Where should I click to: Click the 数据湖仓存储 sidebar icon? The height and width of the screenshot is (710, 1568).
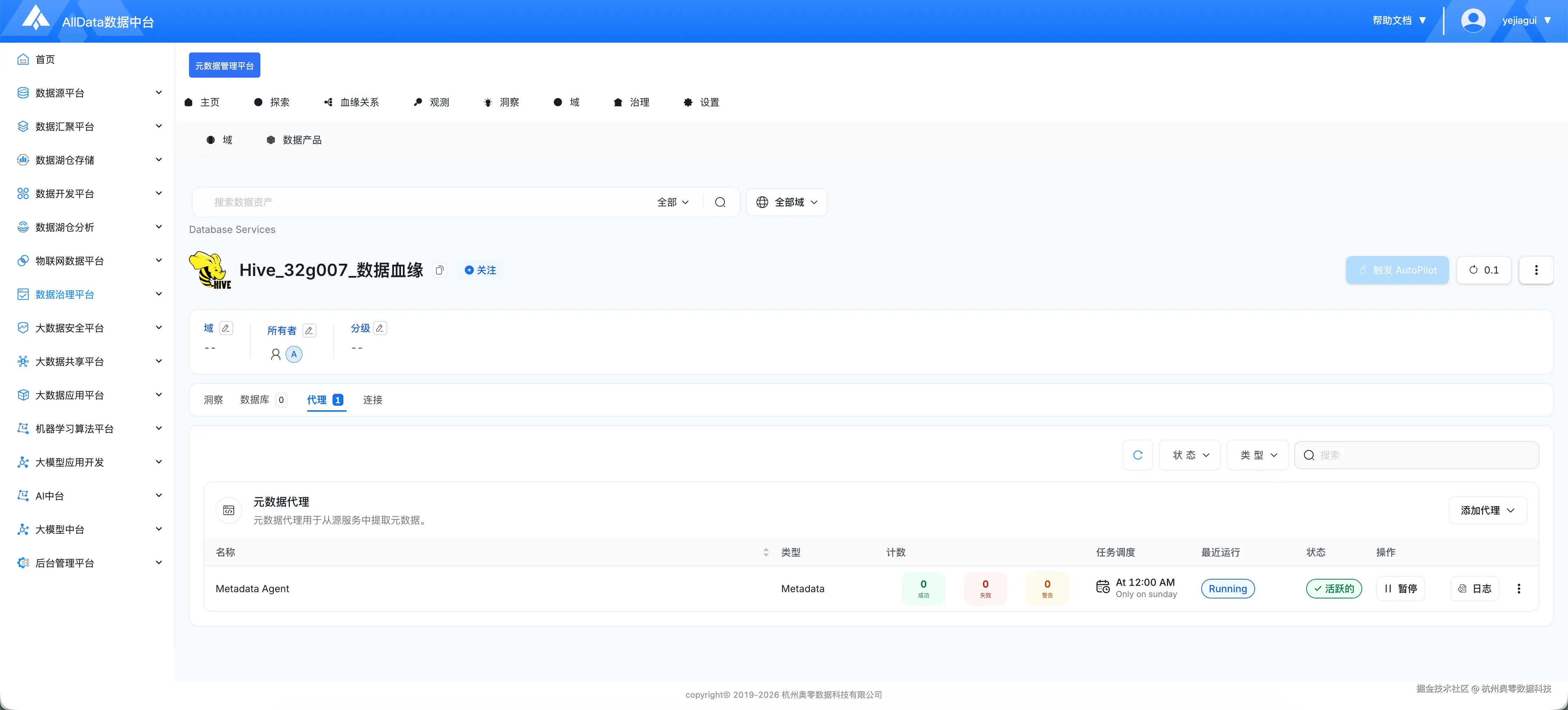pyautogui.click(x=23, y=159)
